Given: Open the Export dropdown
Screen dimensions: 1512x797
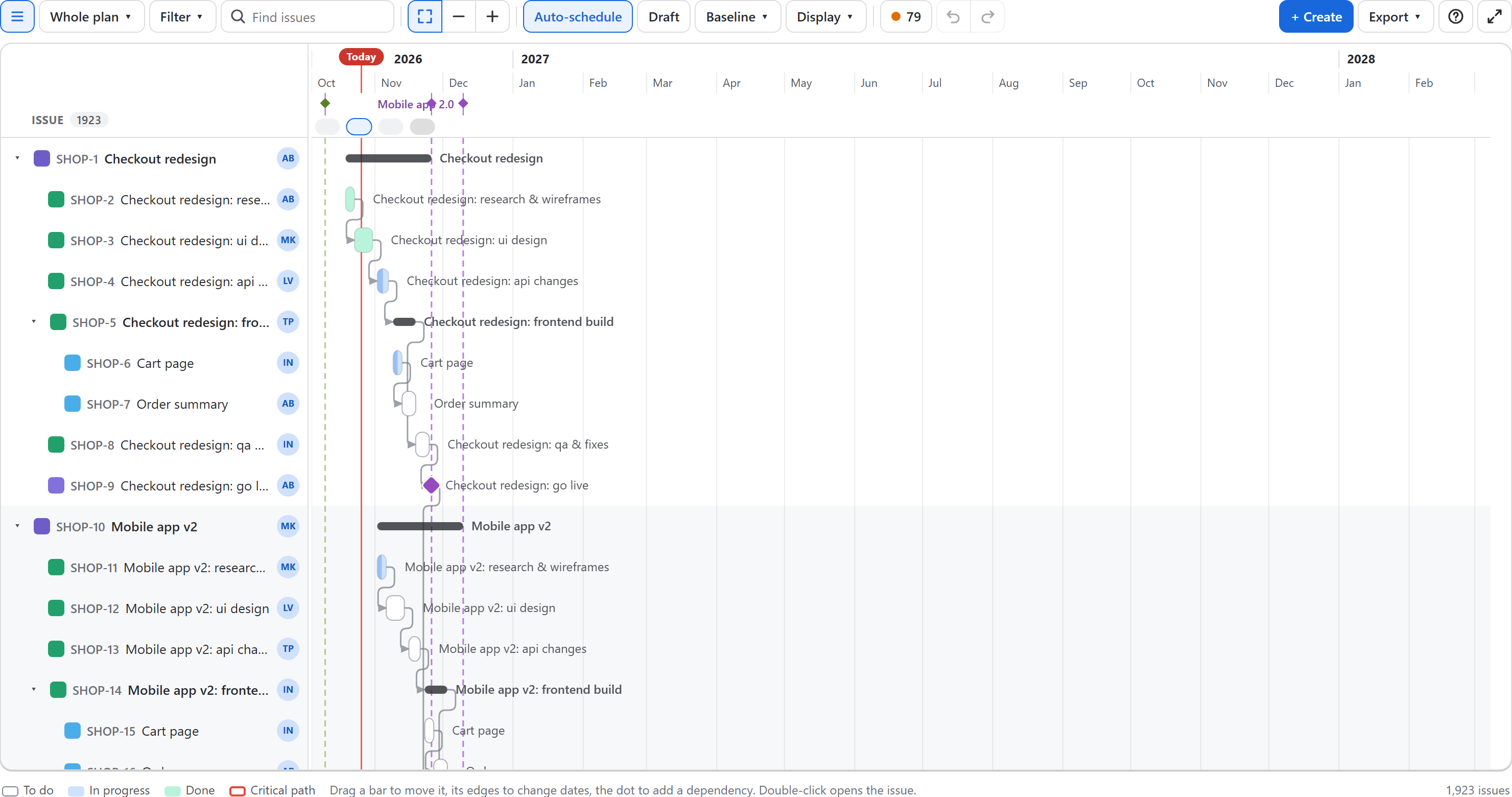Looking at the screenshot, I should [1395, 16].
